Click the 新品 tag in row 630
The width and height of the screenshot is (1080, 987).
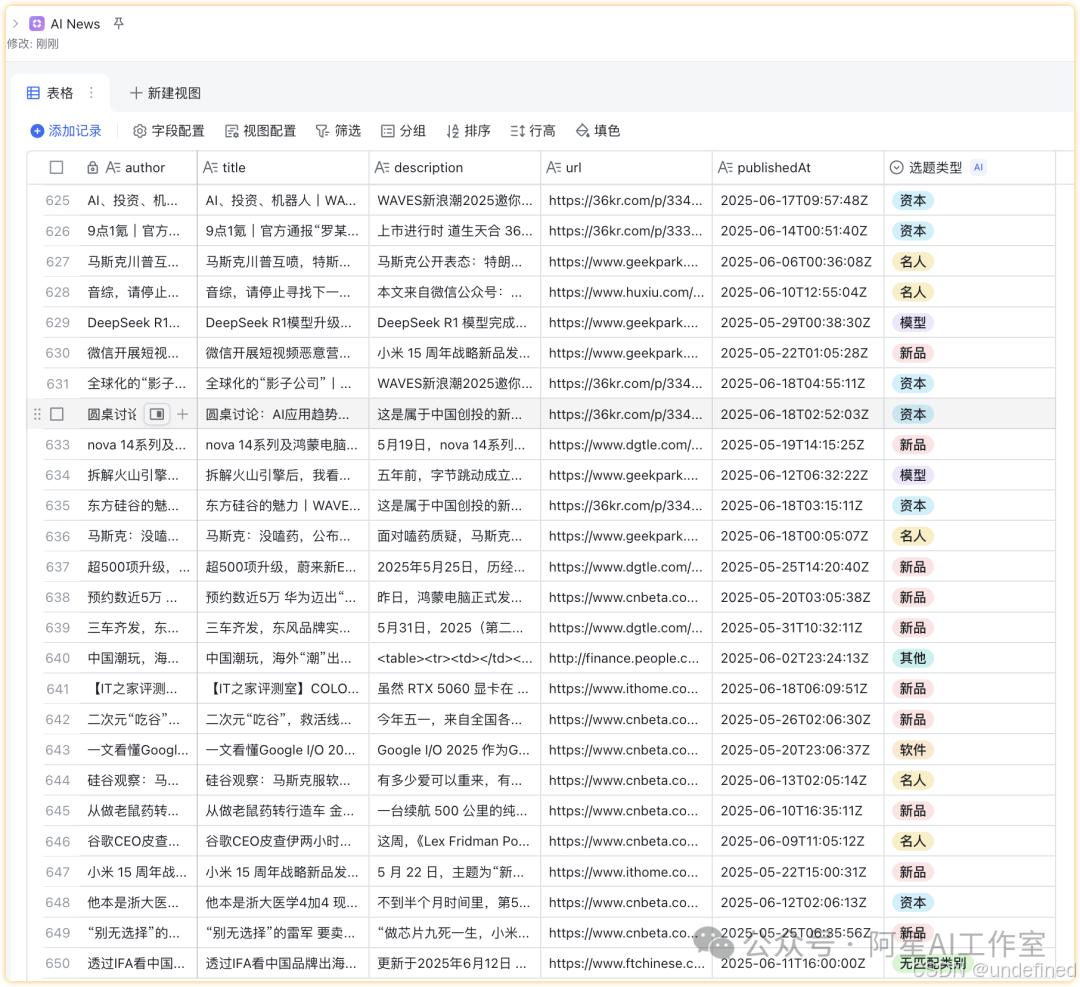point(913,353)
